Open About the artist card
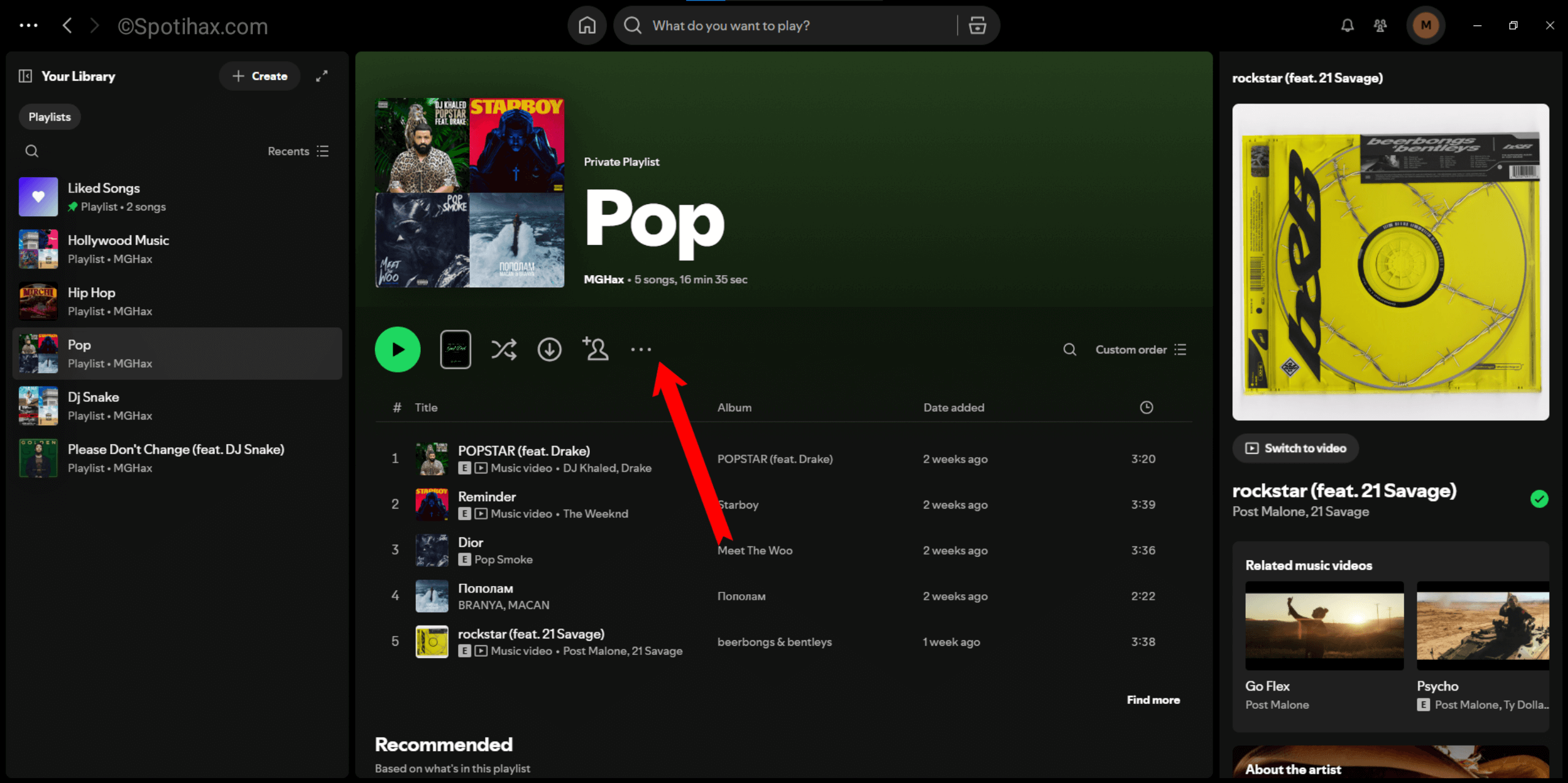 point(1390,763)
